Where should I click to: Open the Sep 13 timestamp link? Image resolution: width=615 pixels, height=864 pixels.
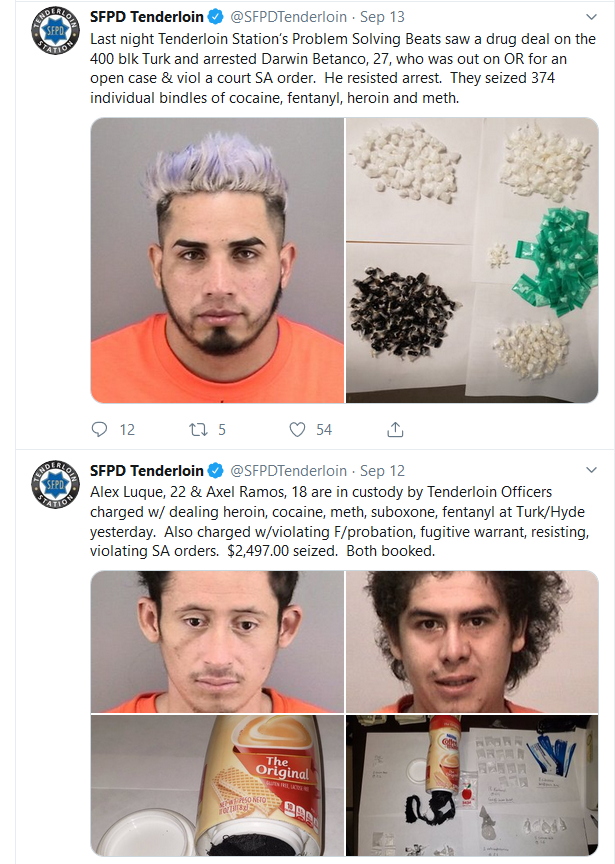pos(382,17)
